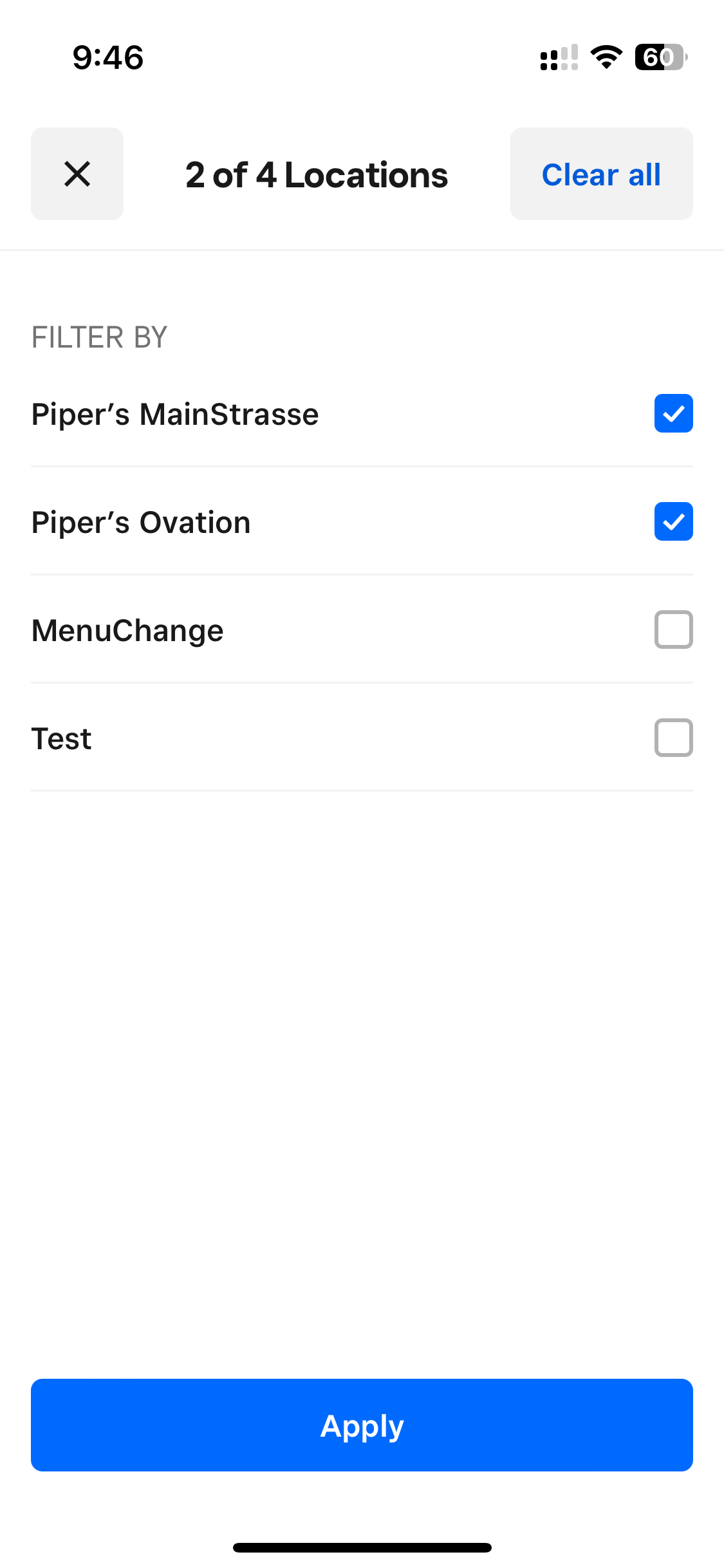Tap the home indicator bar
724x1568 pixels.
click(x=362, y=1547)
